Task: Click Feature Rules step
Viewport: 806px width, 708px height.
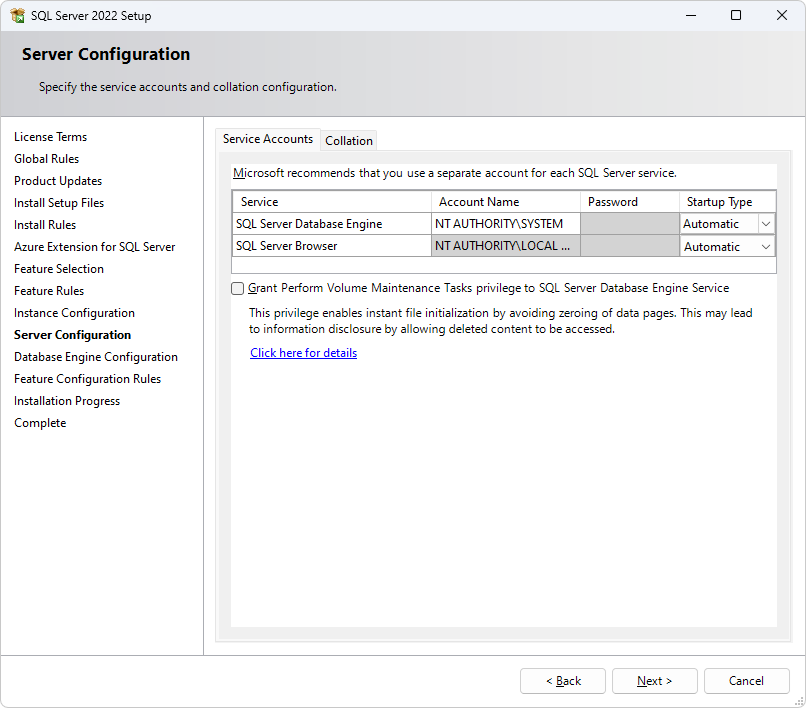Action: point(49,291)
